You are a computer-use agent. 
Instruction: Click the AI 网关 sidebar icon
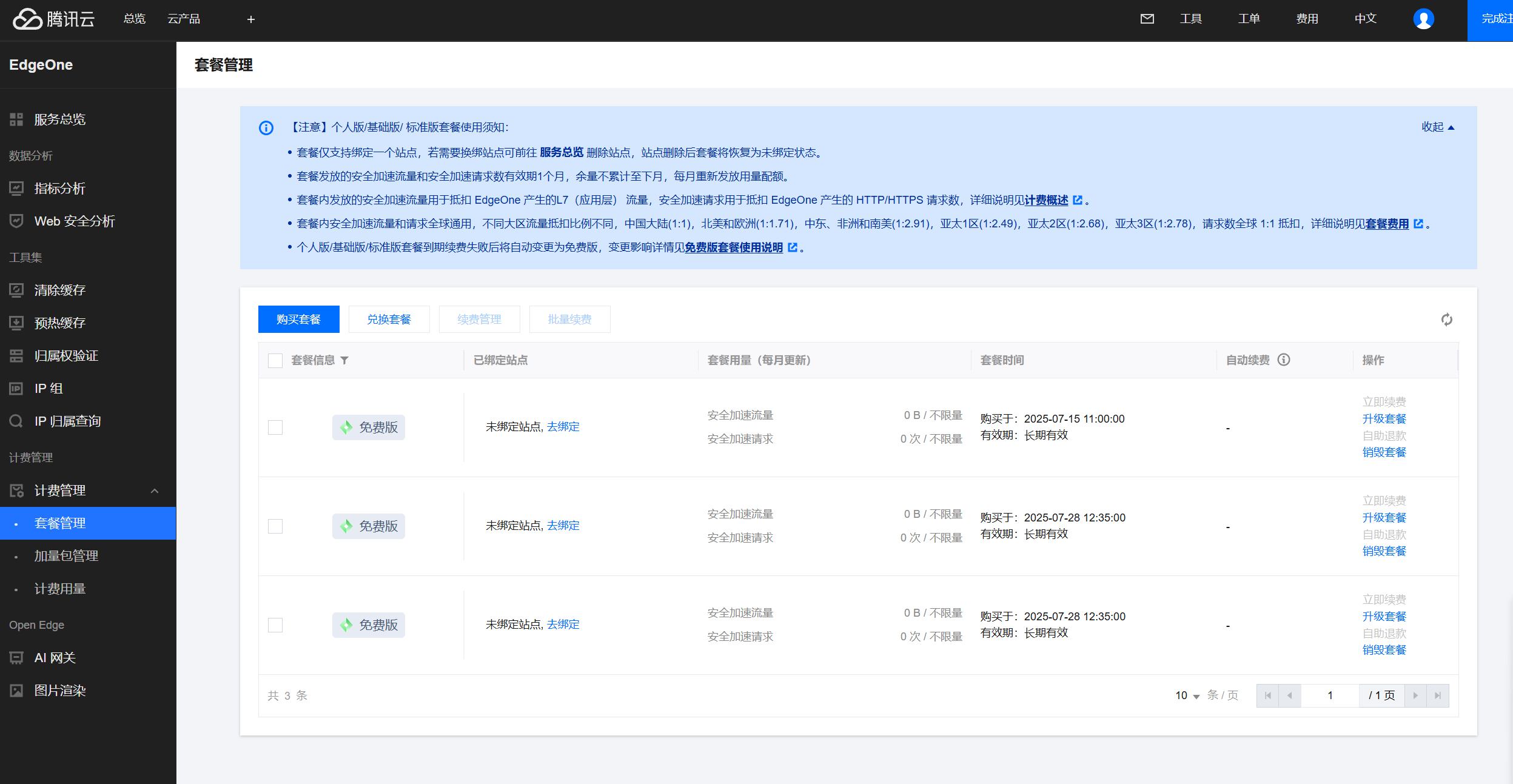pos(16,658)
